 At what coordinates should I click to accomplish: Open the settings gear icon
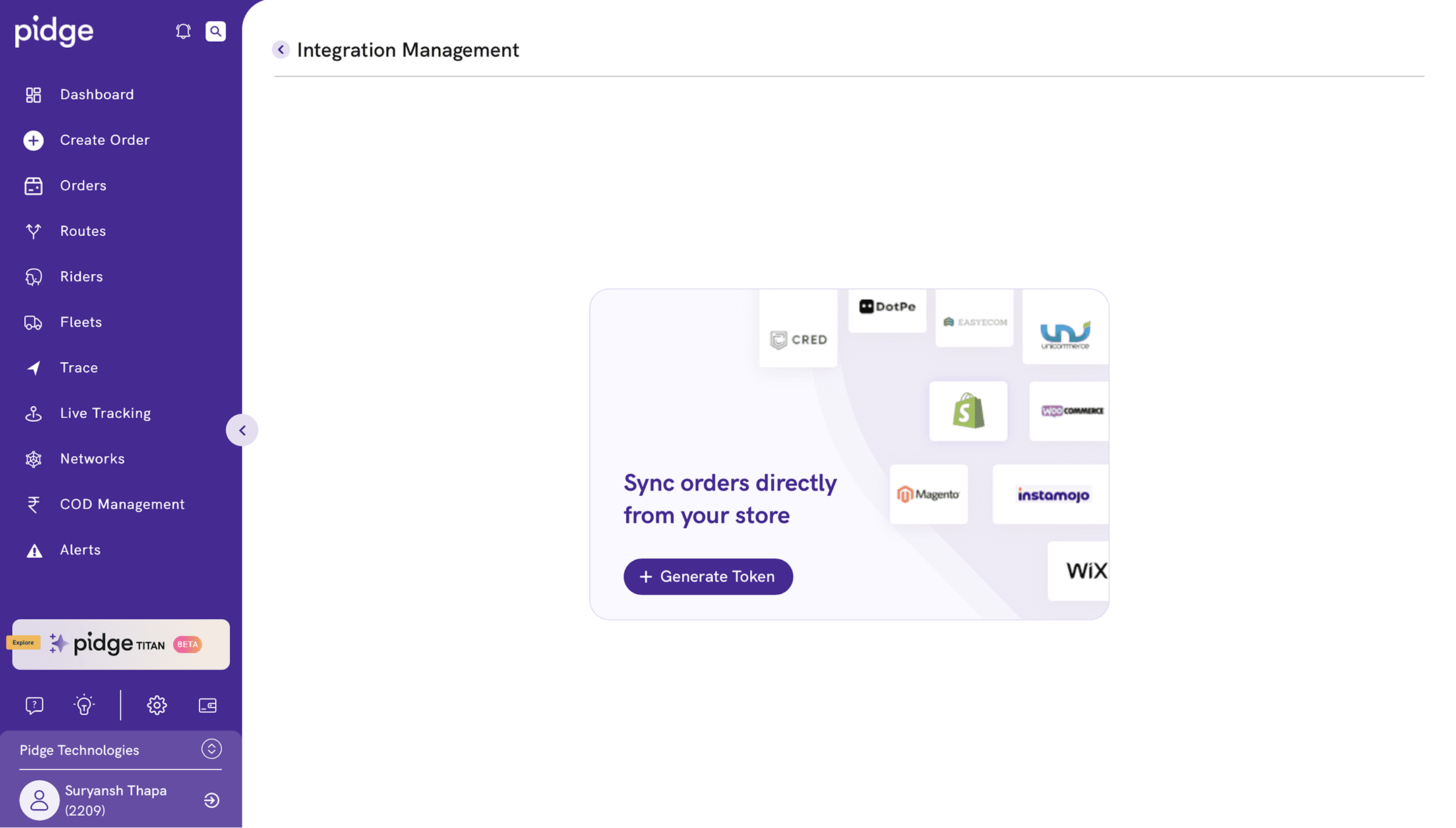(157, 705)
